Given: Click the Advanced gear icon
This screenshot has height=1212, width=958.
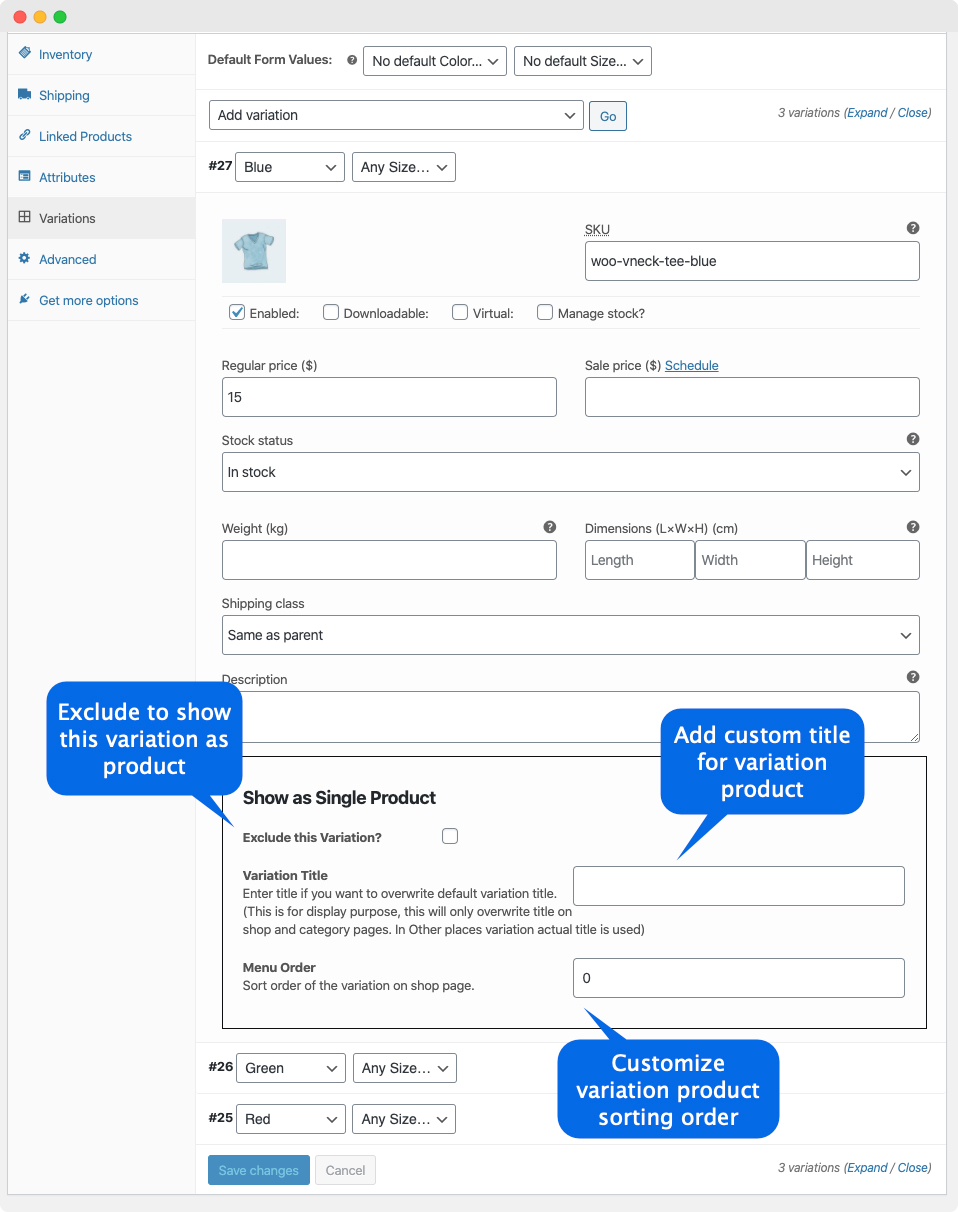Looking at the screenshot, I should pyautogui.click(x=23, y=259).
